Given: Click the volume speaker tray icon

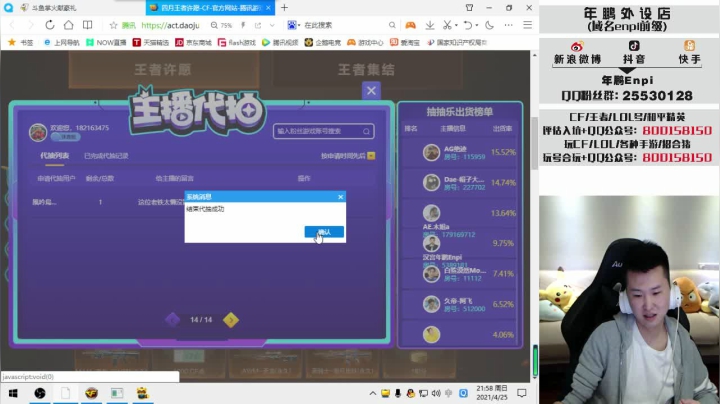Looking at the screenshot, I should pyautogui.click(x=436, y=393).
